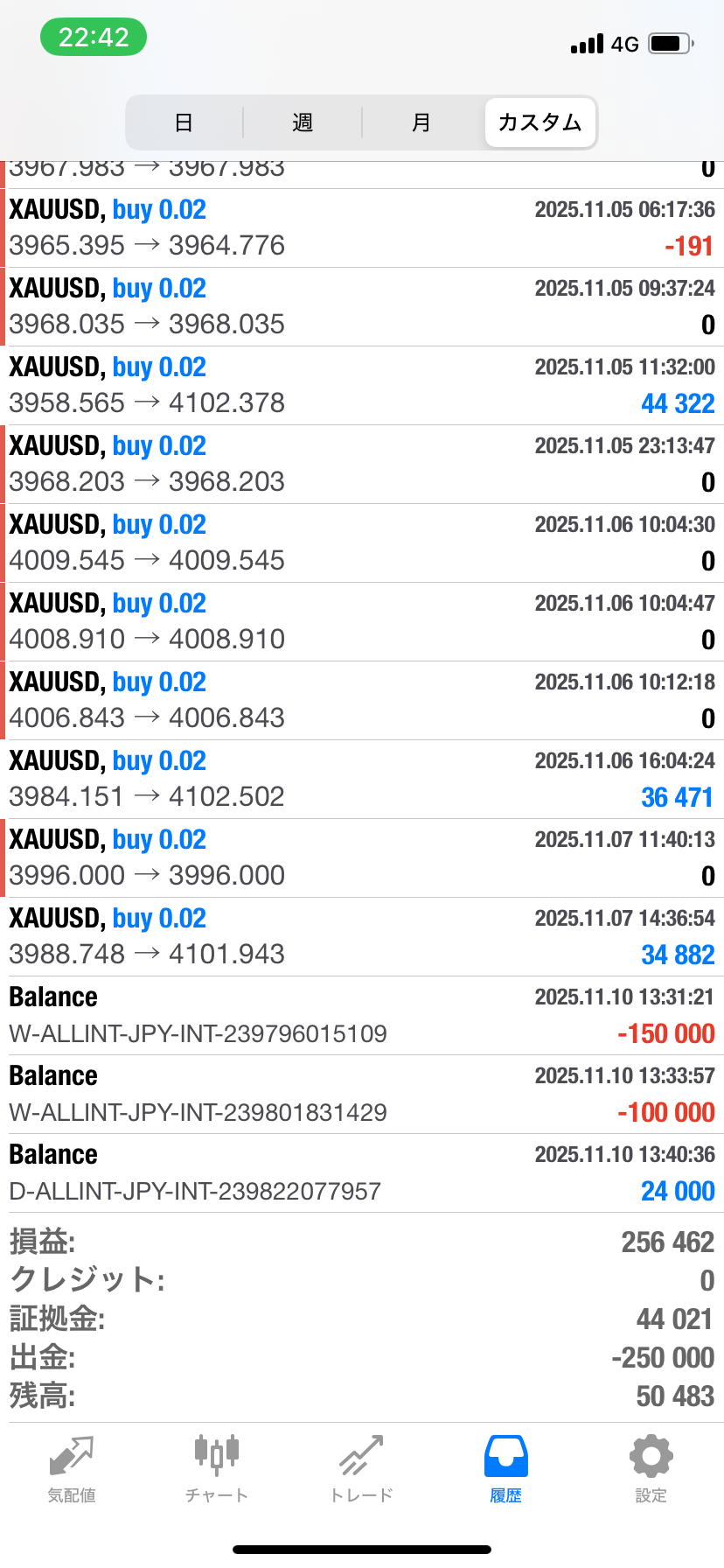
Task: Open the trade with -191 loss
Action: [362, 227]
